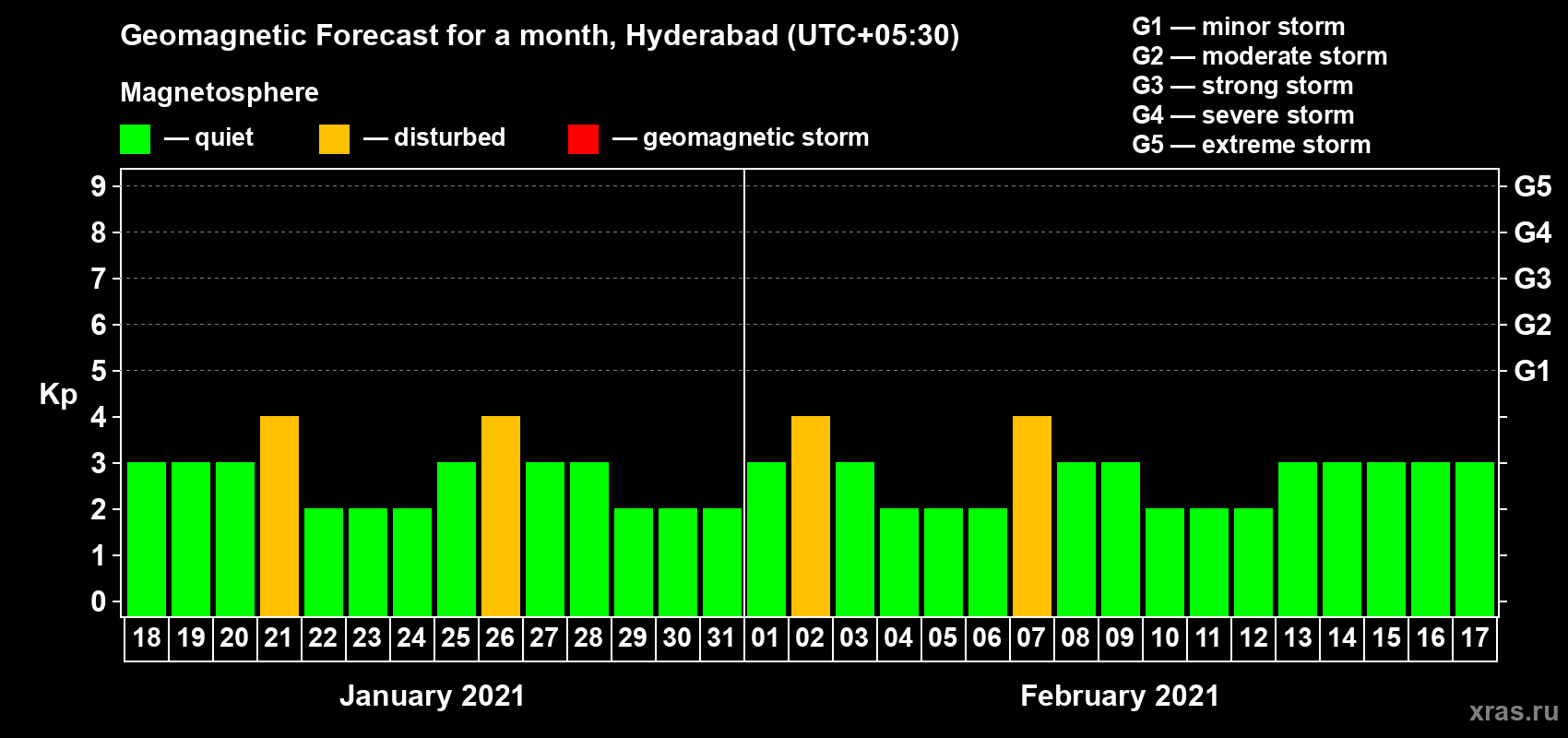Screen dimensions: 1568x738
Task: Click the 'G2 — moderate storm' legend line
Action: click(x=1259, y=56)
